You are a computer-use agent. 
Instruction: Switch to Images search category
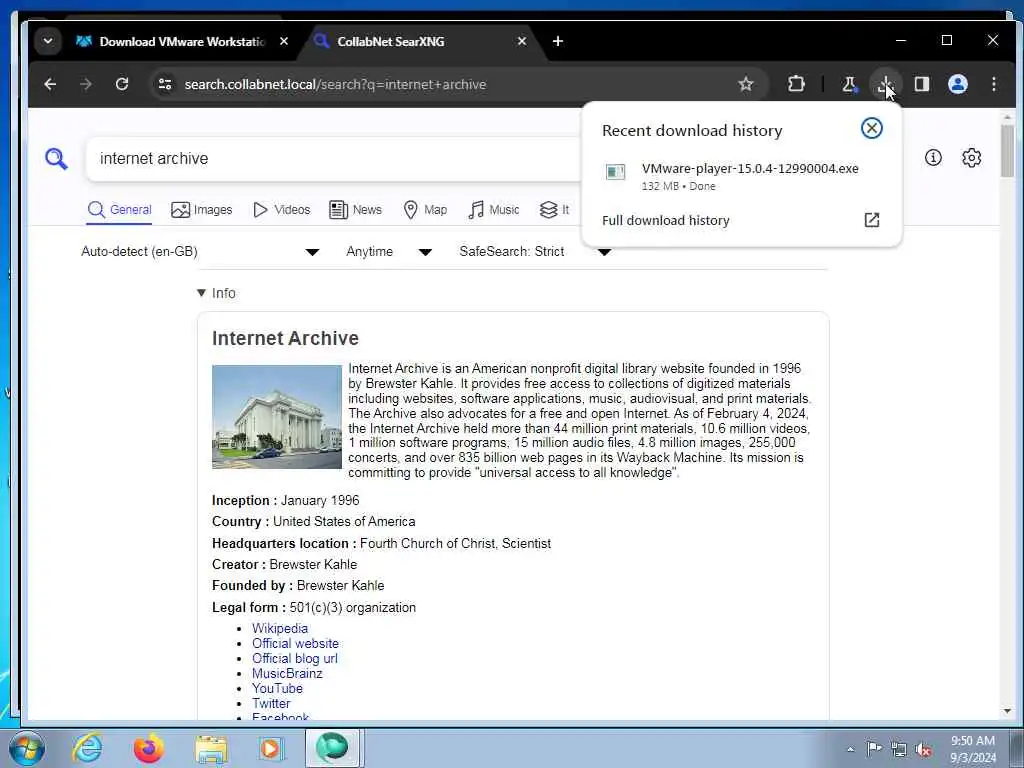point(201,210)
